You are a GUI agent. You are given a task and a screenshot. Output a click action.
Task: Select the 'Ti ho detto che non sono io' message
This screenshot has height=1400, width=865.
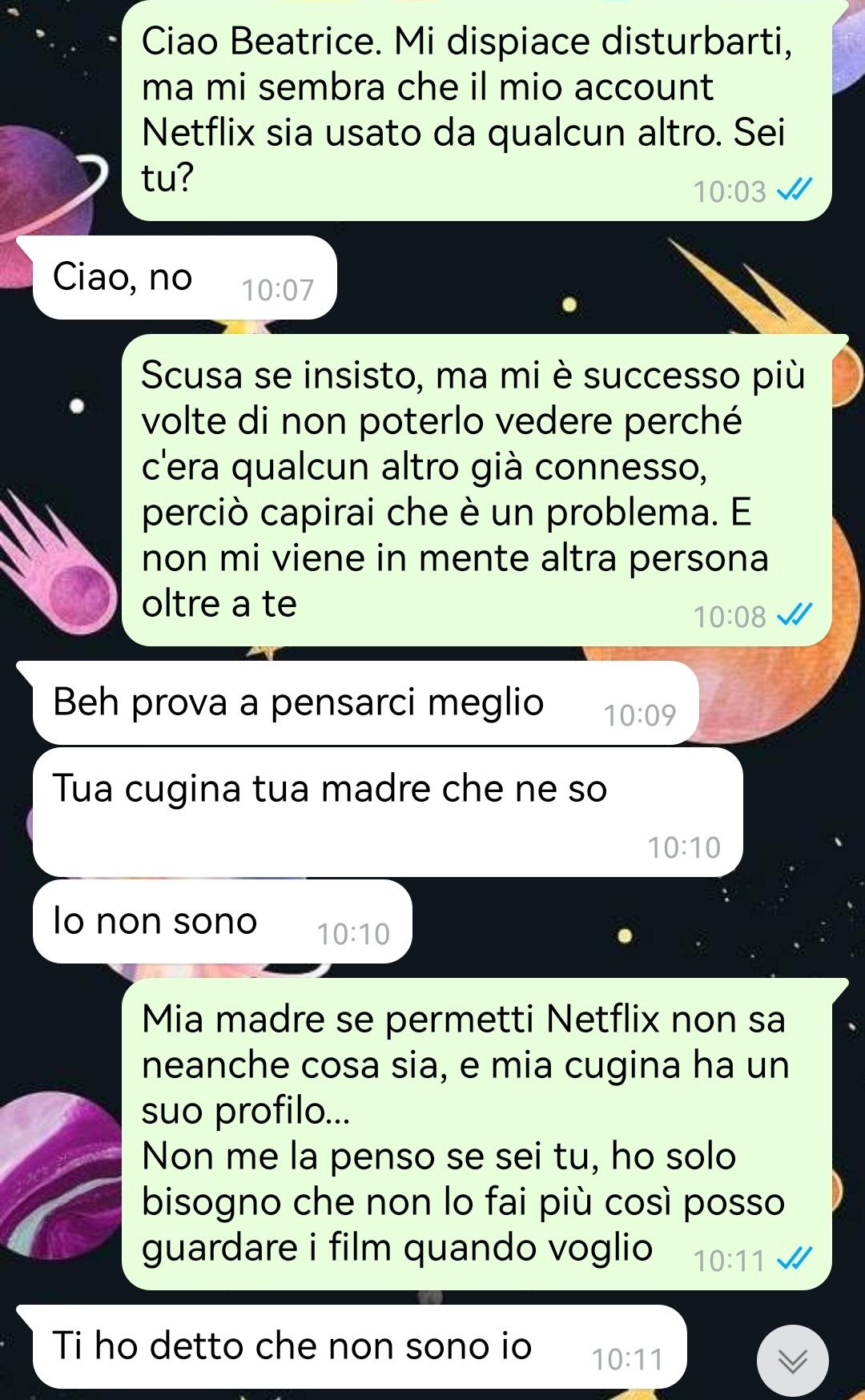(359, 1347)
